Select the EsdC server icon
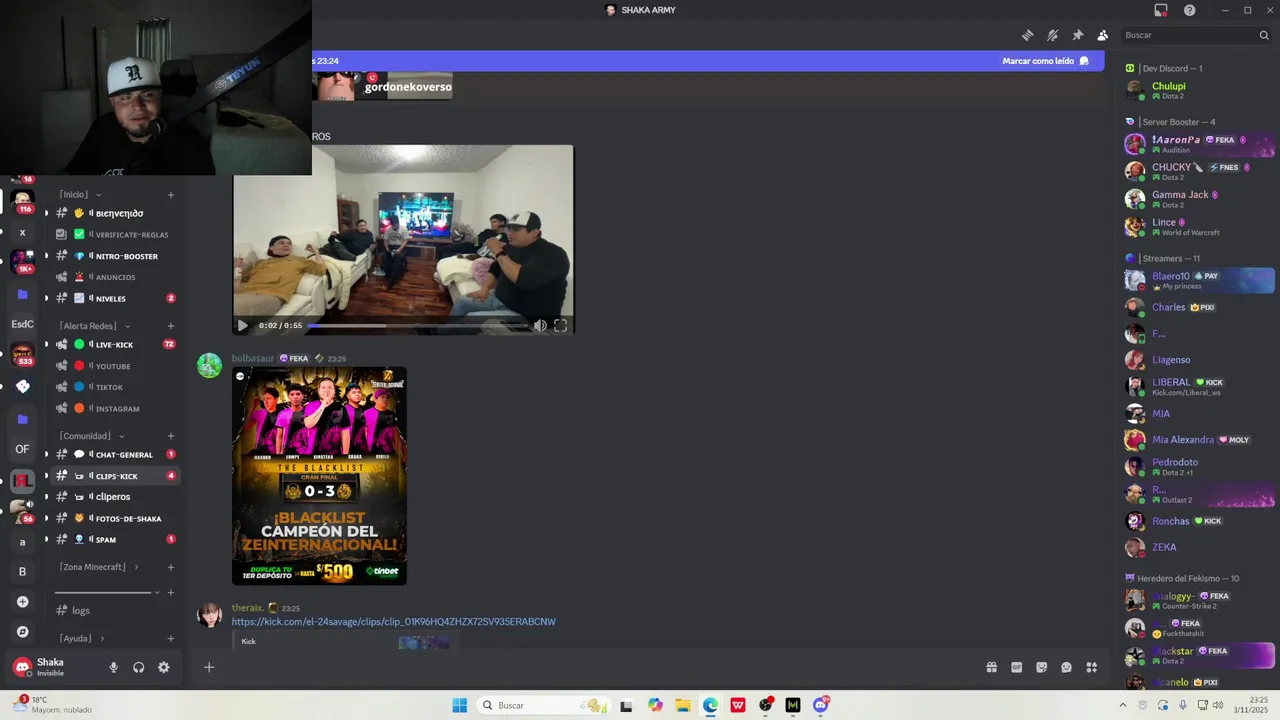 [x=22, y=324]
